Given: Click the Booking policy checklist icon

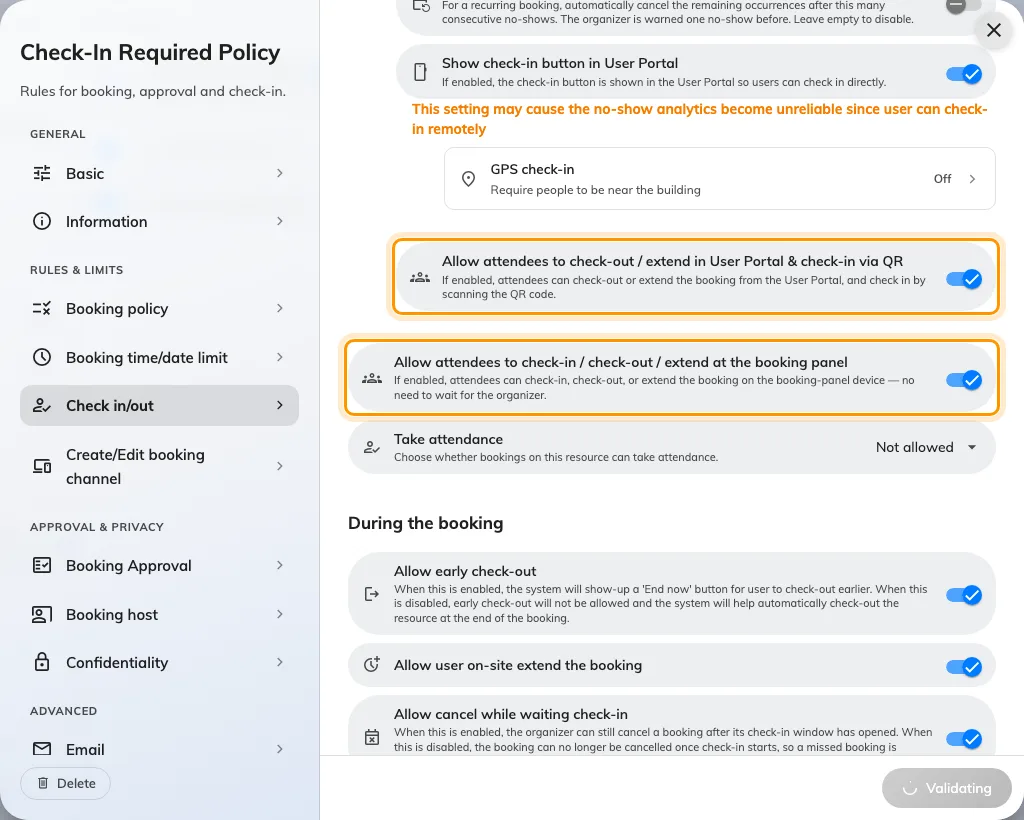Looking at the screenshot, I should tap(42, 308).
